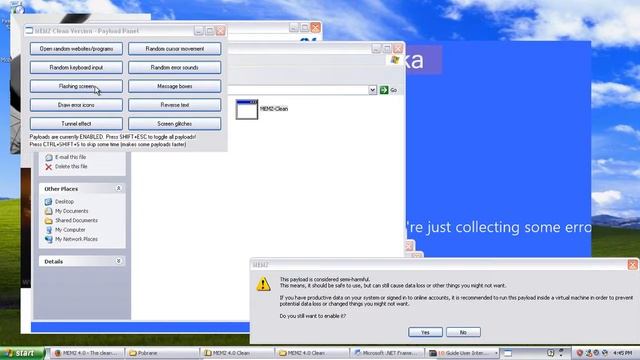The image size is (640, 360).
Task: Click the yellow warning triangle icon
Action: click(x=263, y=284)
